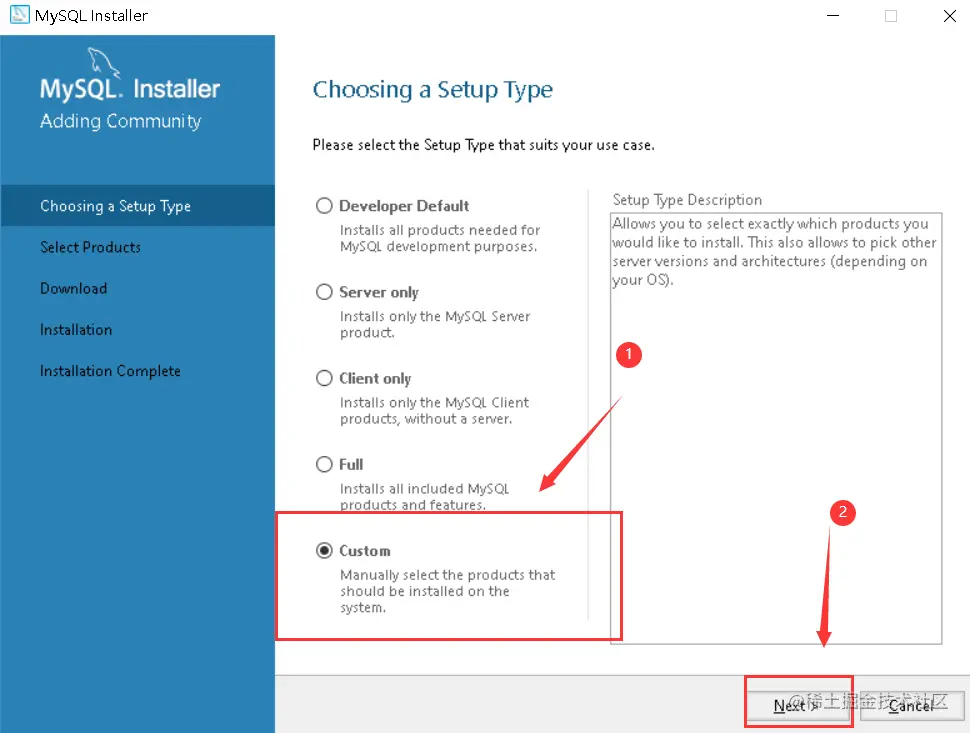Go to the Installation Complete step
This screenshot has height=733, width=970.
(110, 371)
